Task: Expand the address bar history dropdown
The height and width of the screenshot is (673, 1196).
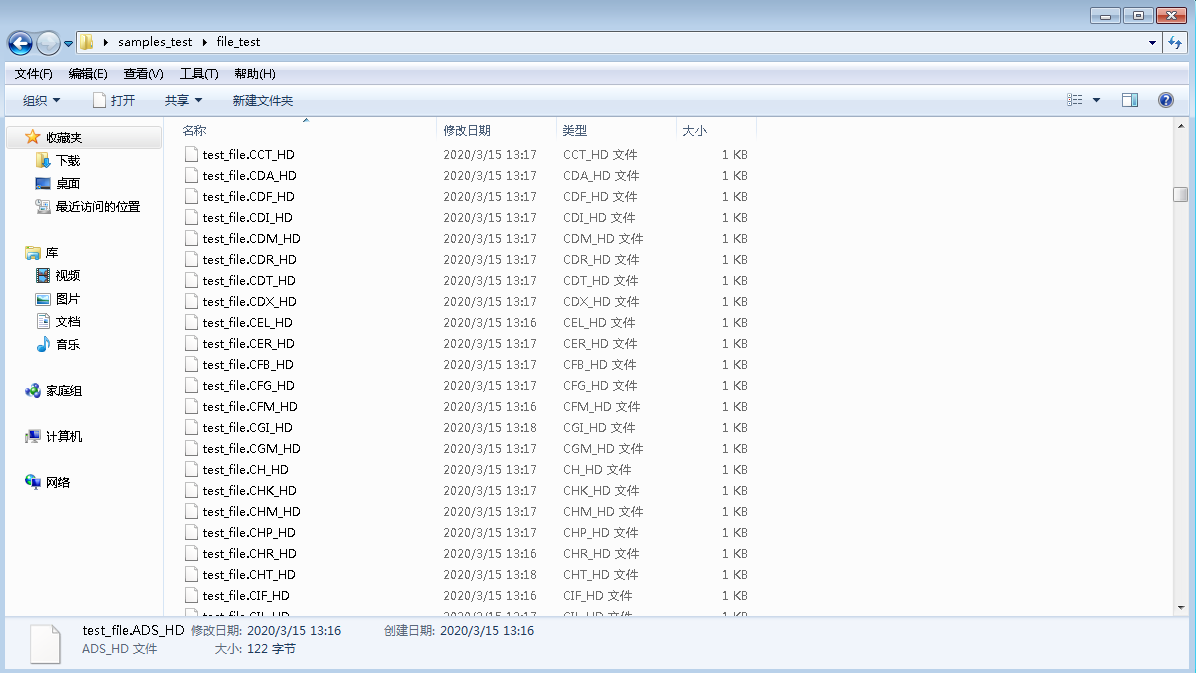Action: 1153,43
